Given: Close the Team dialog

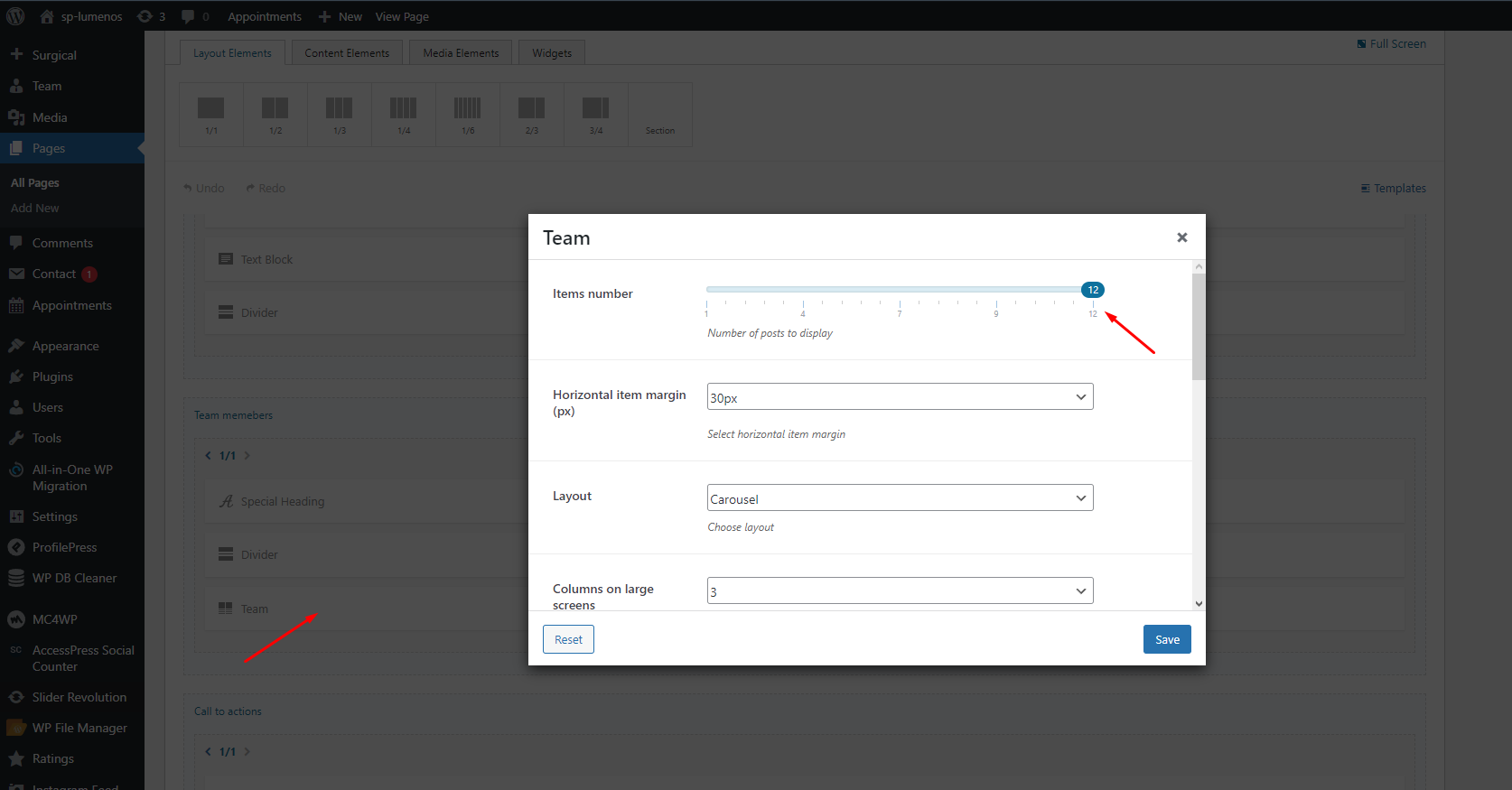Looking at the screenshot, I should (x=1181, y=237).
